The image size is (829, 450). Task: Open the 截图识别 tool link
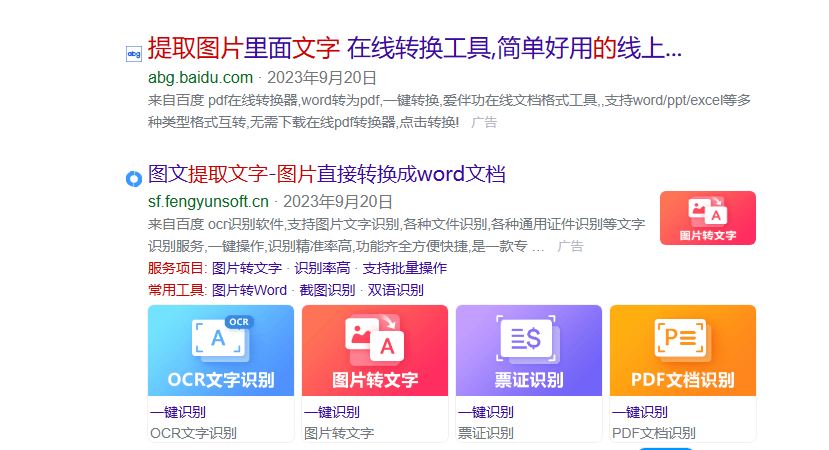click(x=327, y=290)
